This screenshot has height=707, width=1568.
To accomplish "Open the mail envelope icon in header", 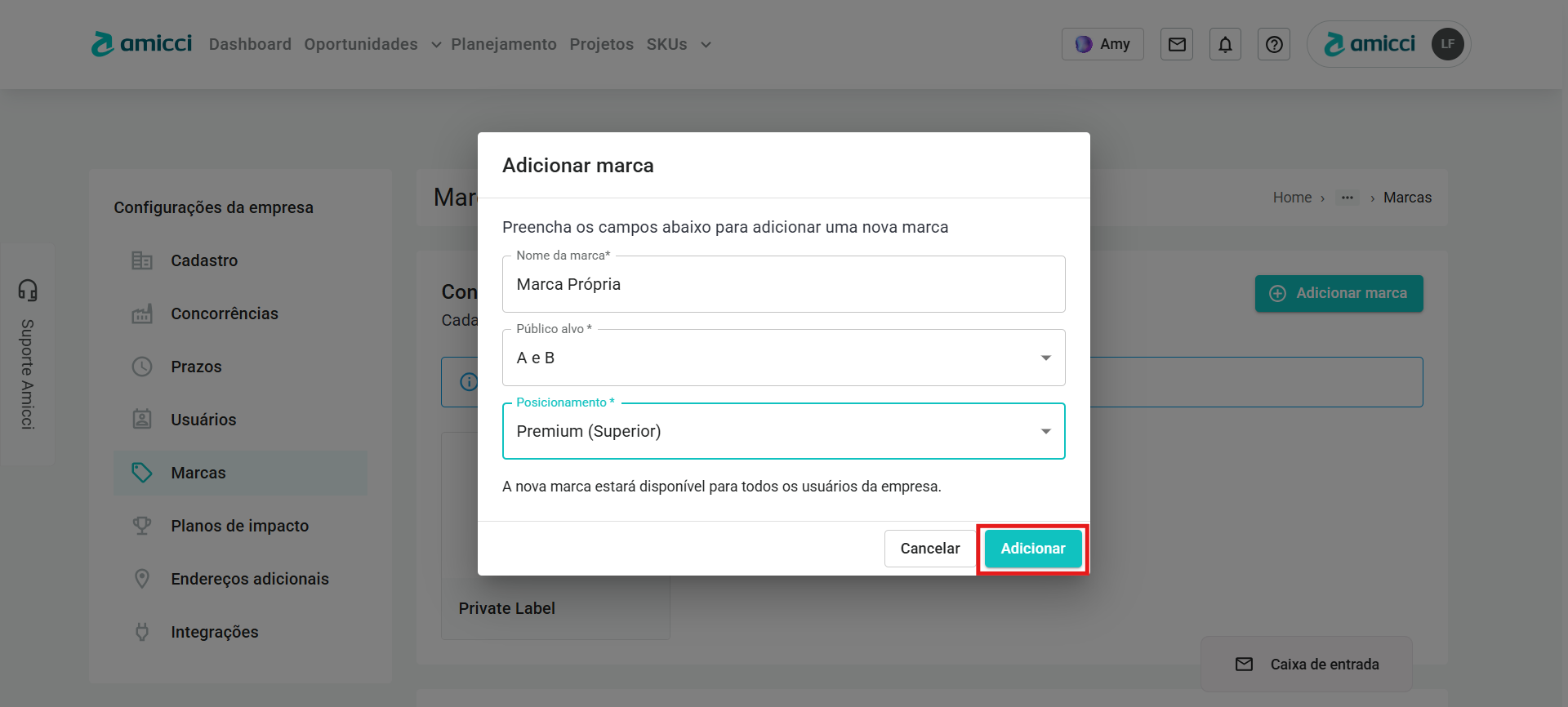I will 1176,45.
